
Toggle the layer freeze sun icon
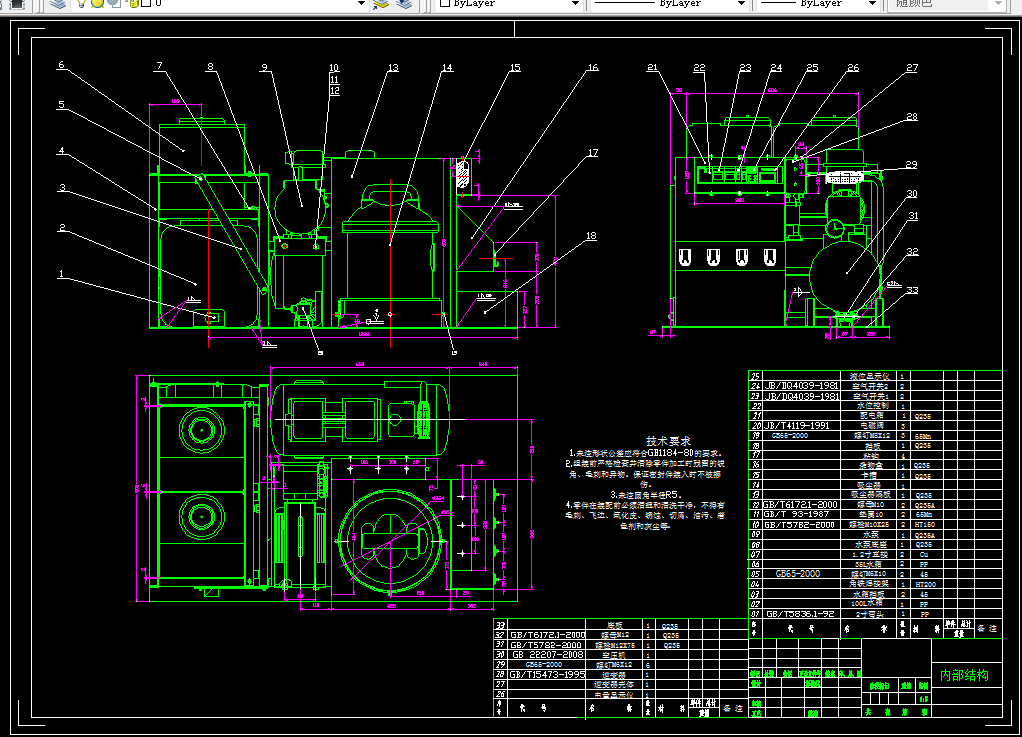[x=97, y=4]
